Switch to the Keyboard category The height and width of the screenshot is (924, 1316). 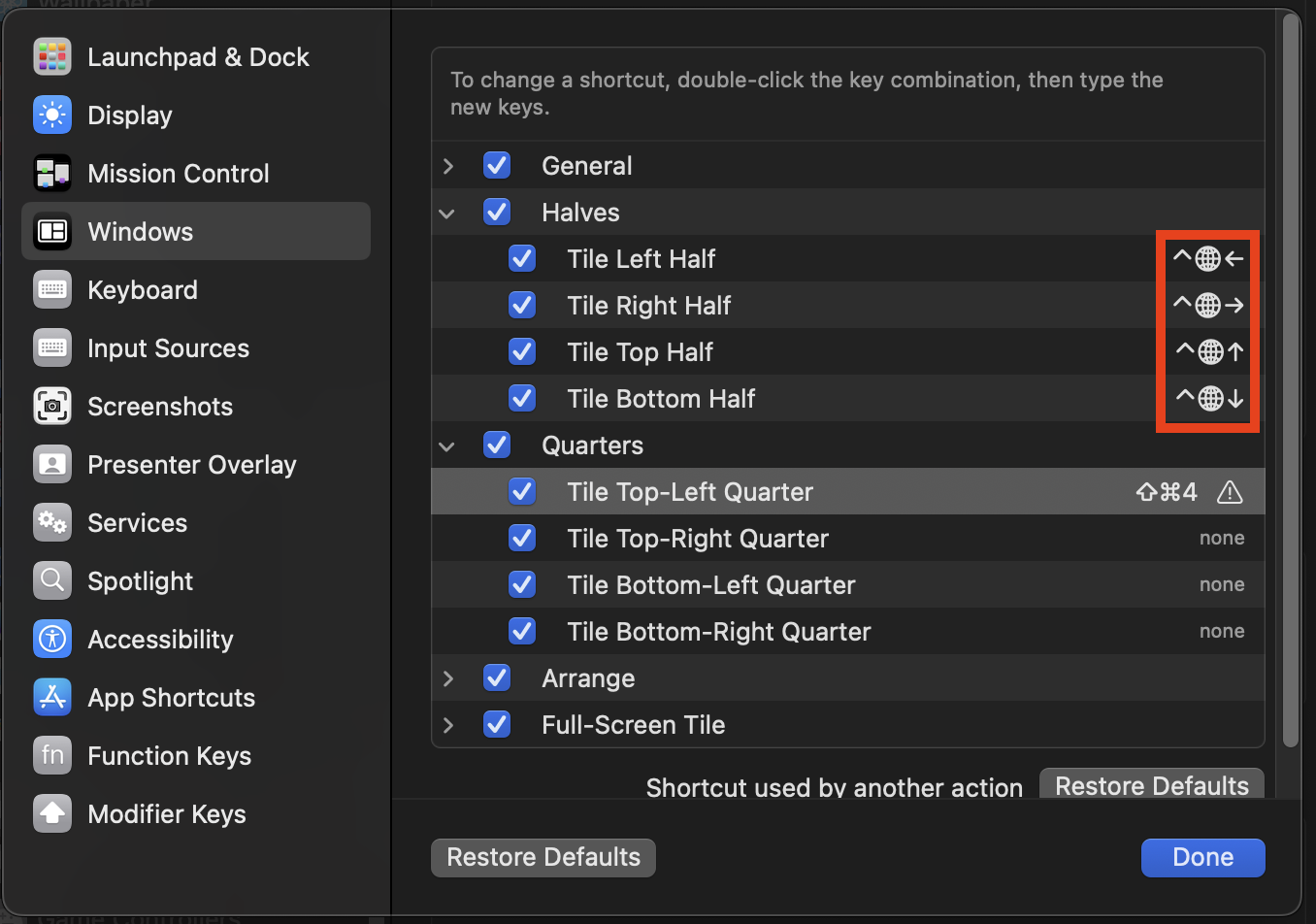[x=143, y=290]
